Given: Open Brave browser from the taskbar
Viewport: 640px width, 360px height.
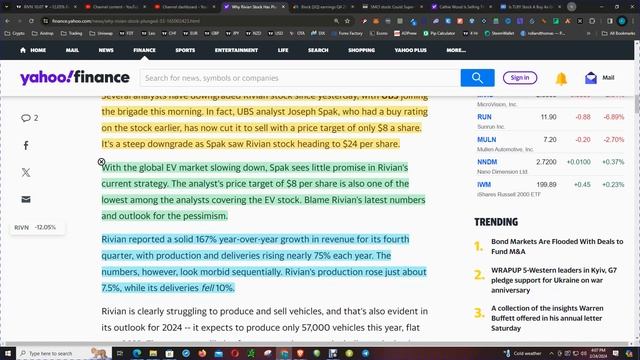Looking at the screenshot, I should pos(300,353).
